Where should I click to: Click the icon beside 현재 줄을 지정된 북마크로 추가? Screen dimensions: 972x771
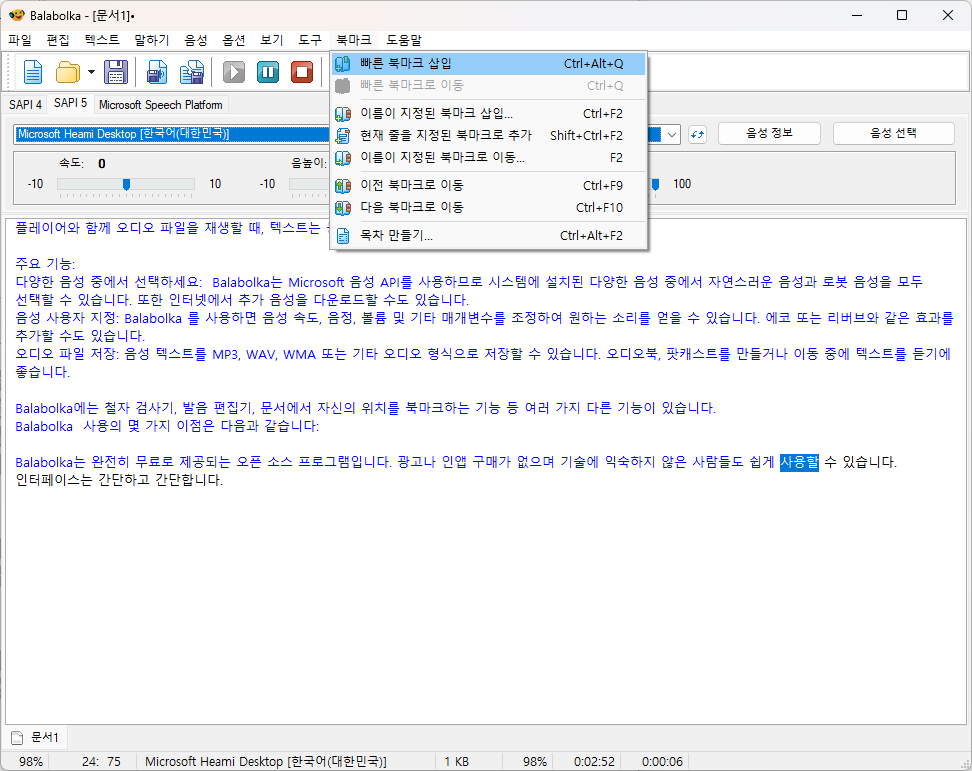click(343, 136)
